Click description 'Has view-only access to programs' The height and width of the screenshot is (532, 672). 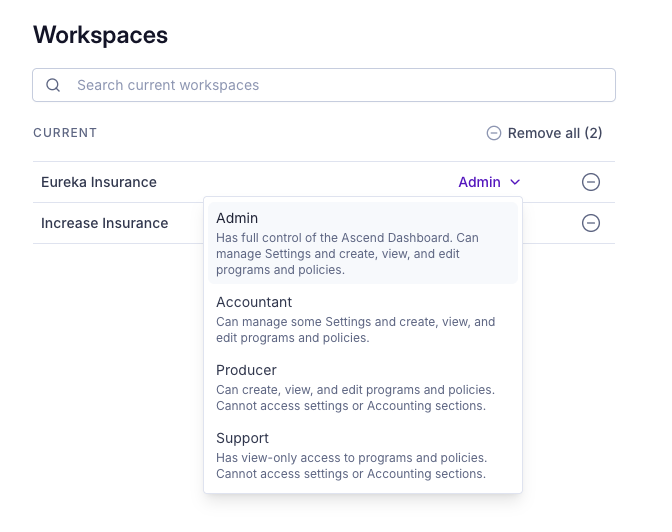[x=351, y=466]
